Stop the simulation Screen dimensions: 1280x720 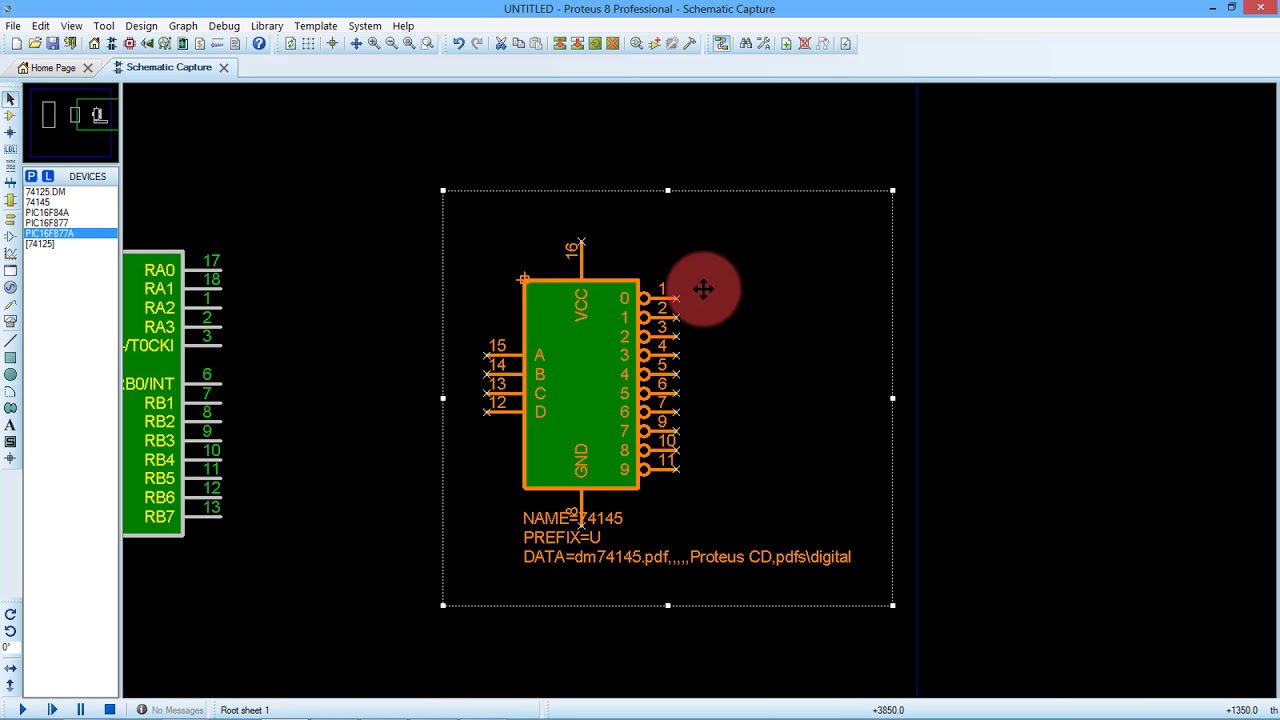point(110,710)
